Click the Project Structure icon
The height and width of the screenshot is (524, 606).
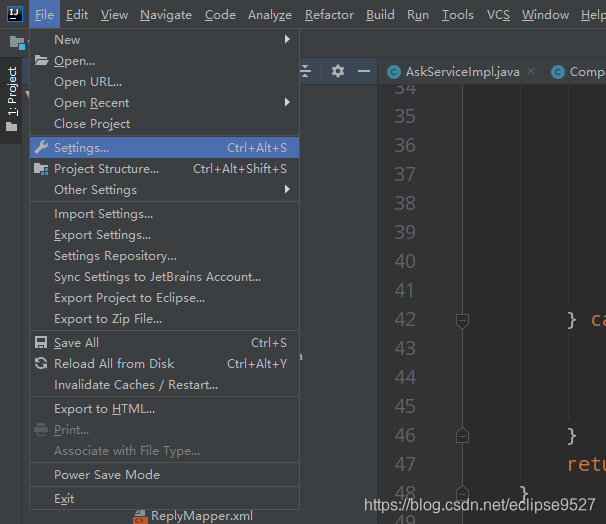click(41, 169)
